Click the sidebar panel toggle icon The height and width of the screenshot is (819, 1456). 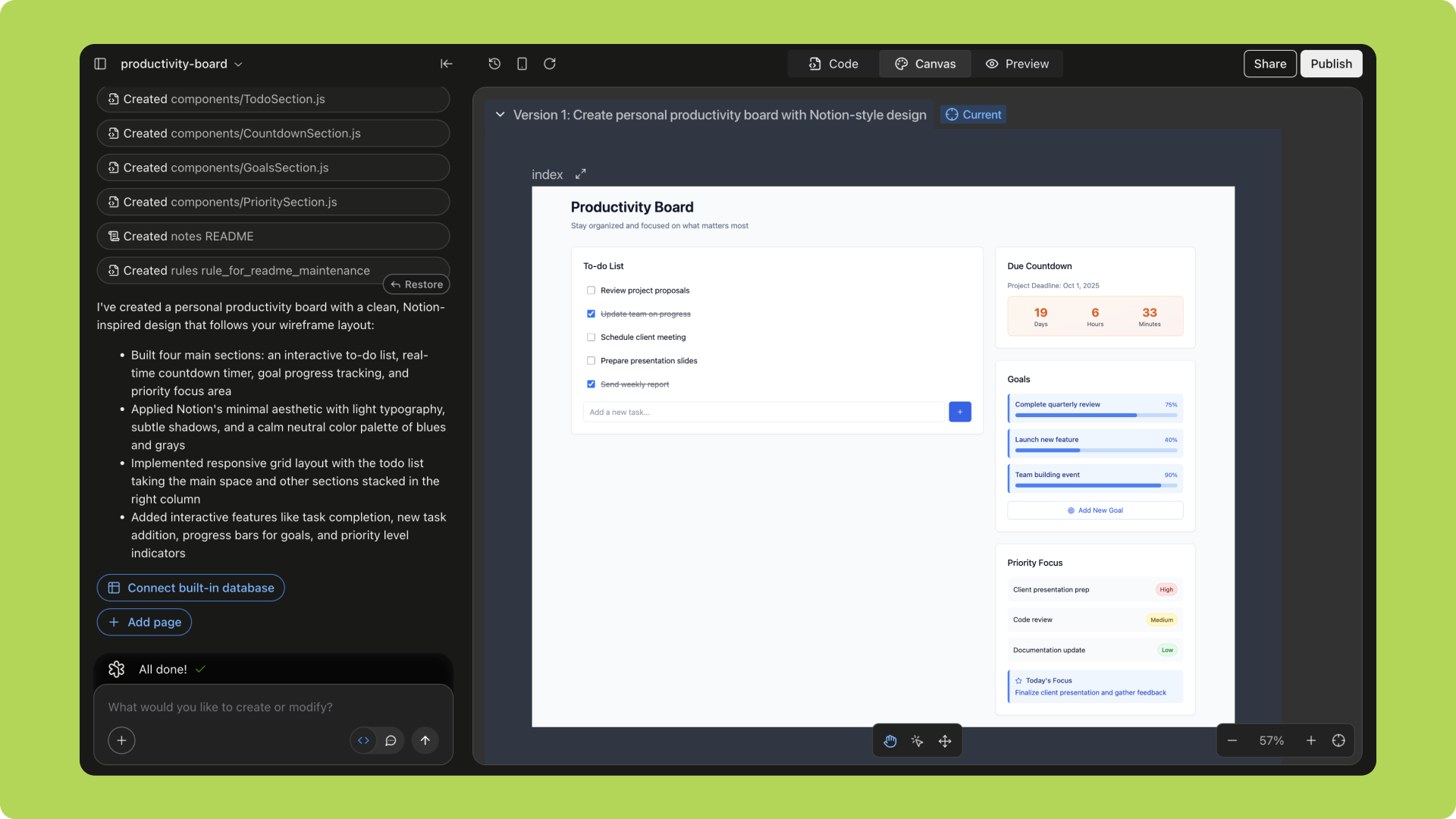click(100, 64)
